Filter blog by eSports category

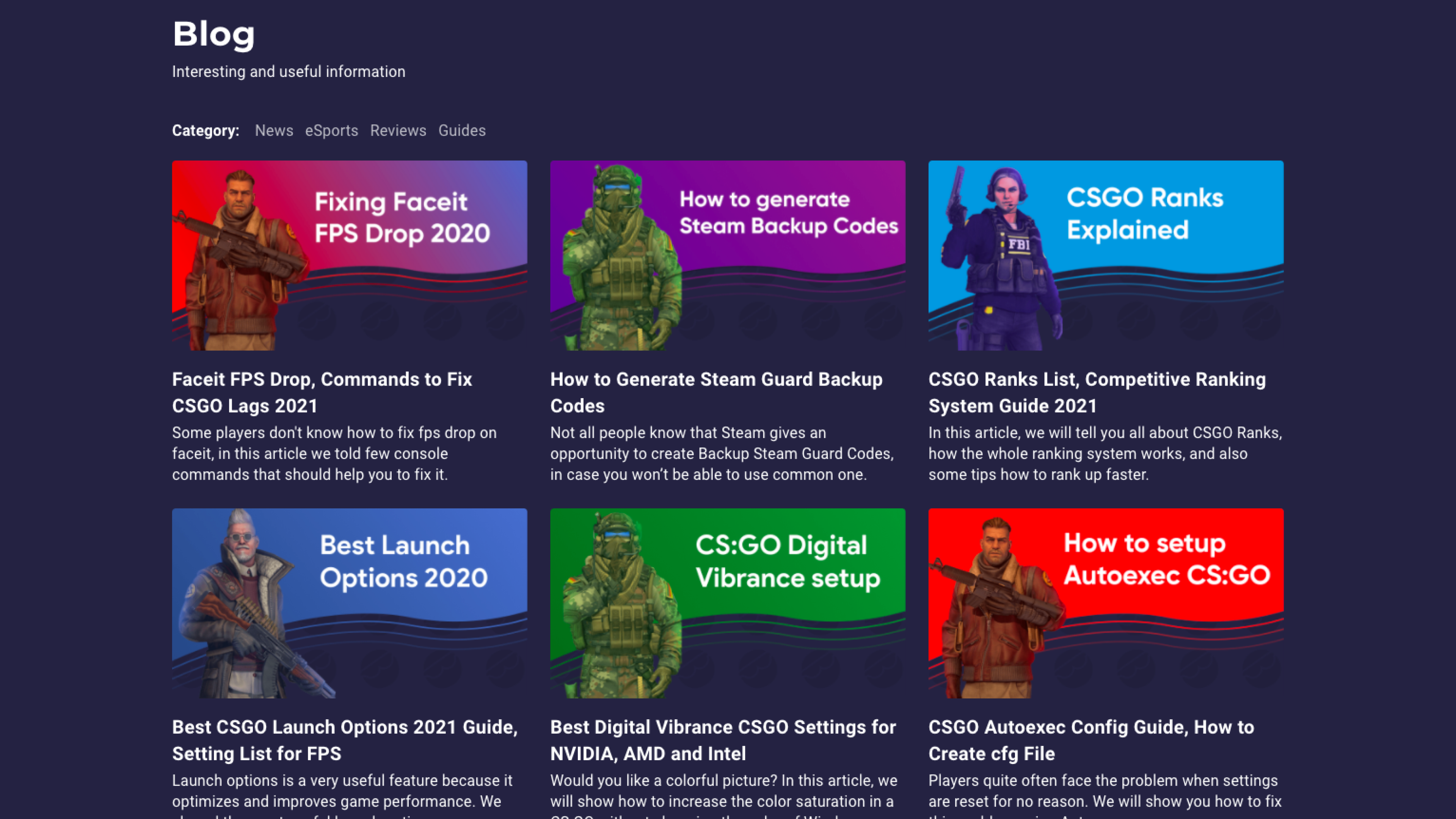[331, 130]
